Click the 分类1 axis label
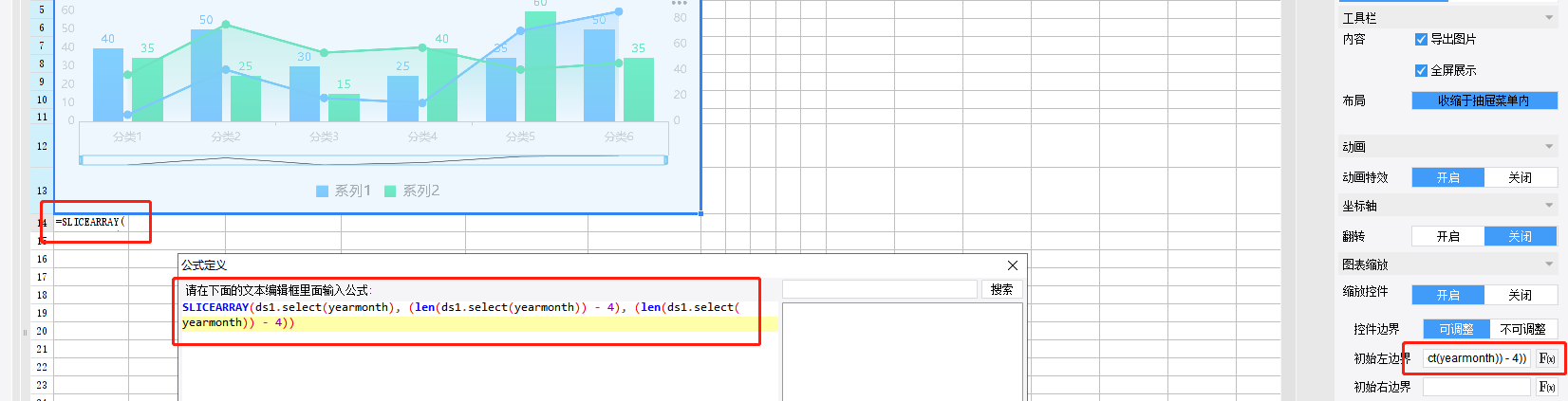The width and height of the screenshot is (1568, 401). tap(127, 137)
